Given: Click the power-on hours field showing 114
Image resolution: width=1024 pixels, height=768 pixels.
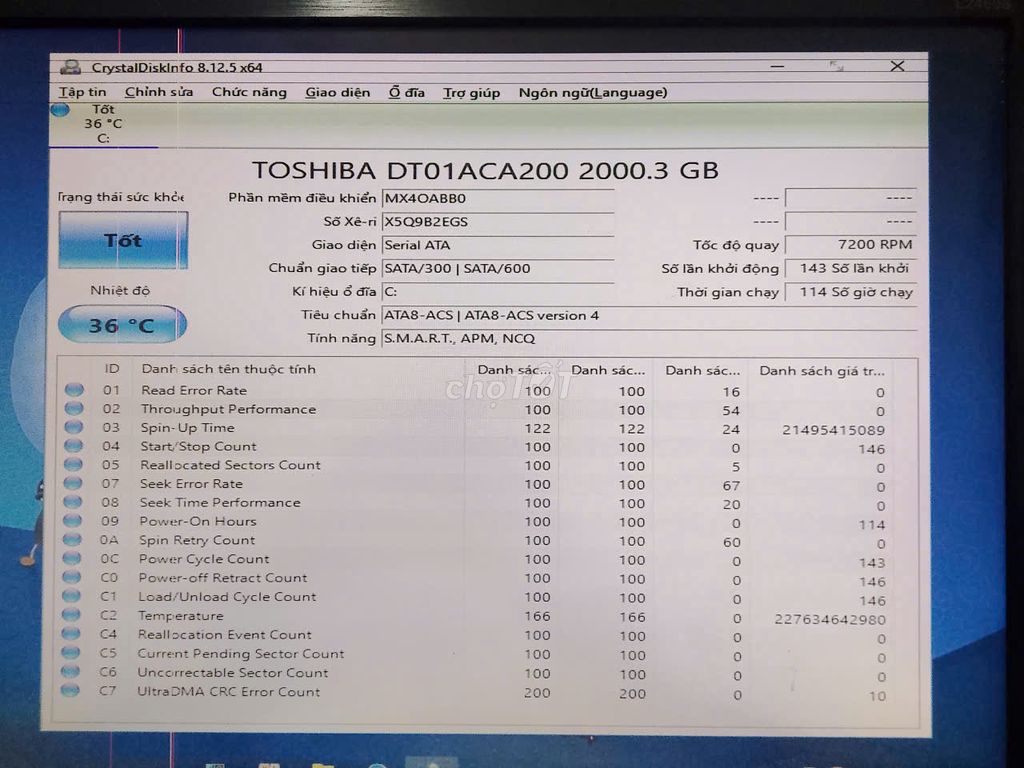Looking at the screenshot, I should tap(850, 292).
